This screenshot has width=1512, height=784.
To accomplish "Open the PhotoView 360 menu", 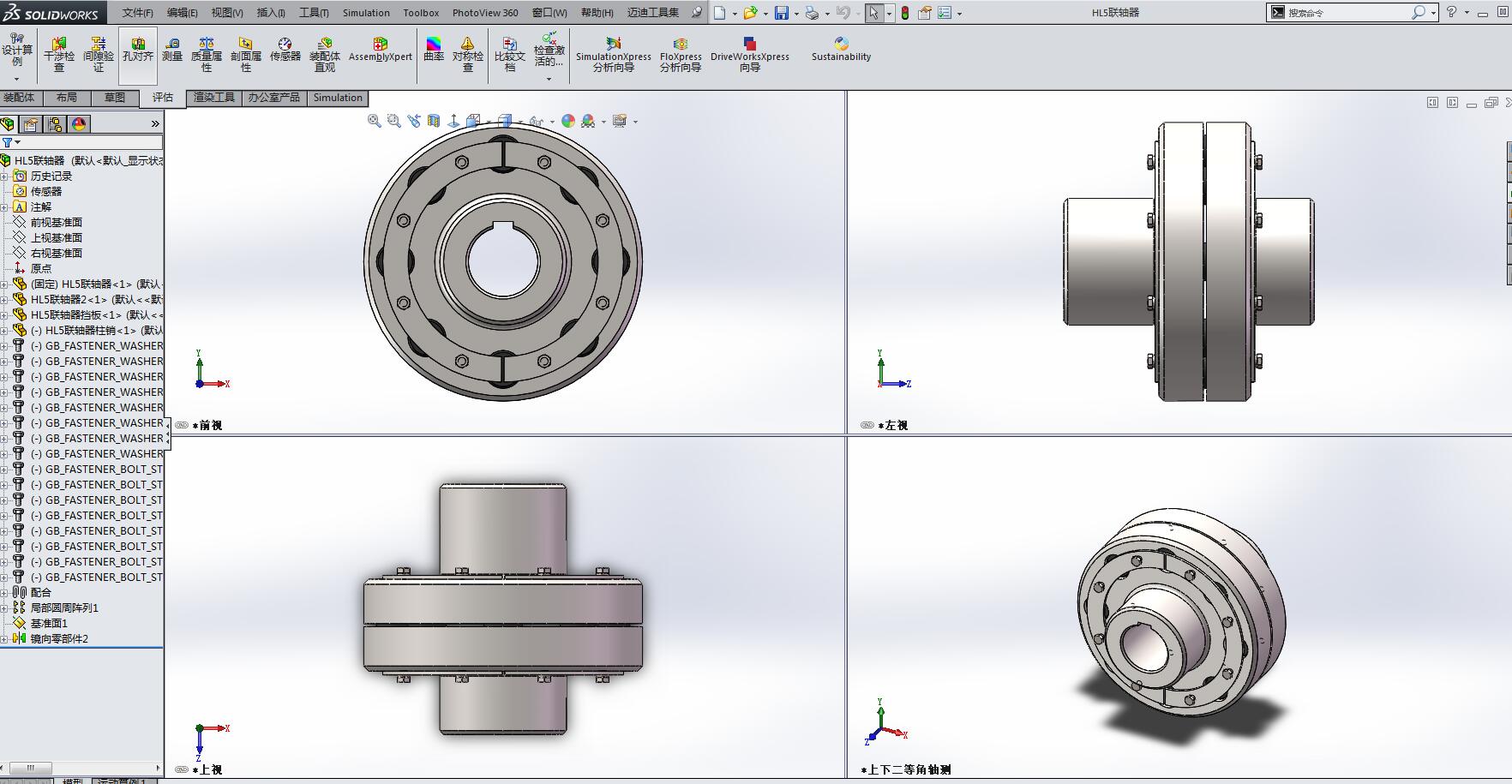I will pyautogui.click(x=485, y=13).
